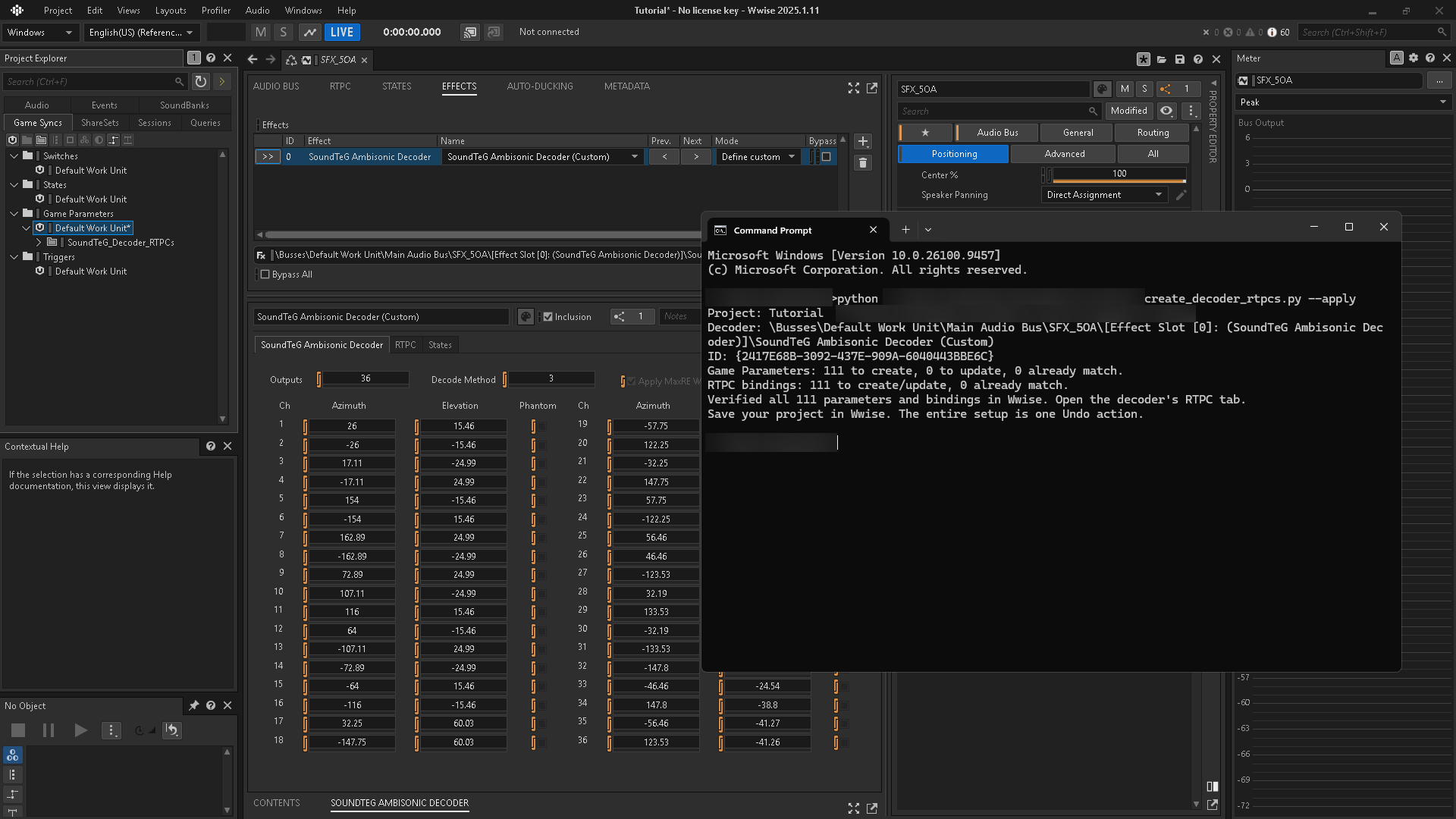The height and width of the screenshot is (819, 1456).
Task: Click the Save icon in object editor toolbar
Action: click(x=1180, y=59)
